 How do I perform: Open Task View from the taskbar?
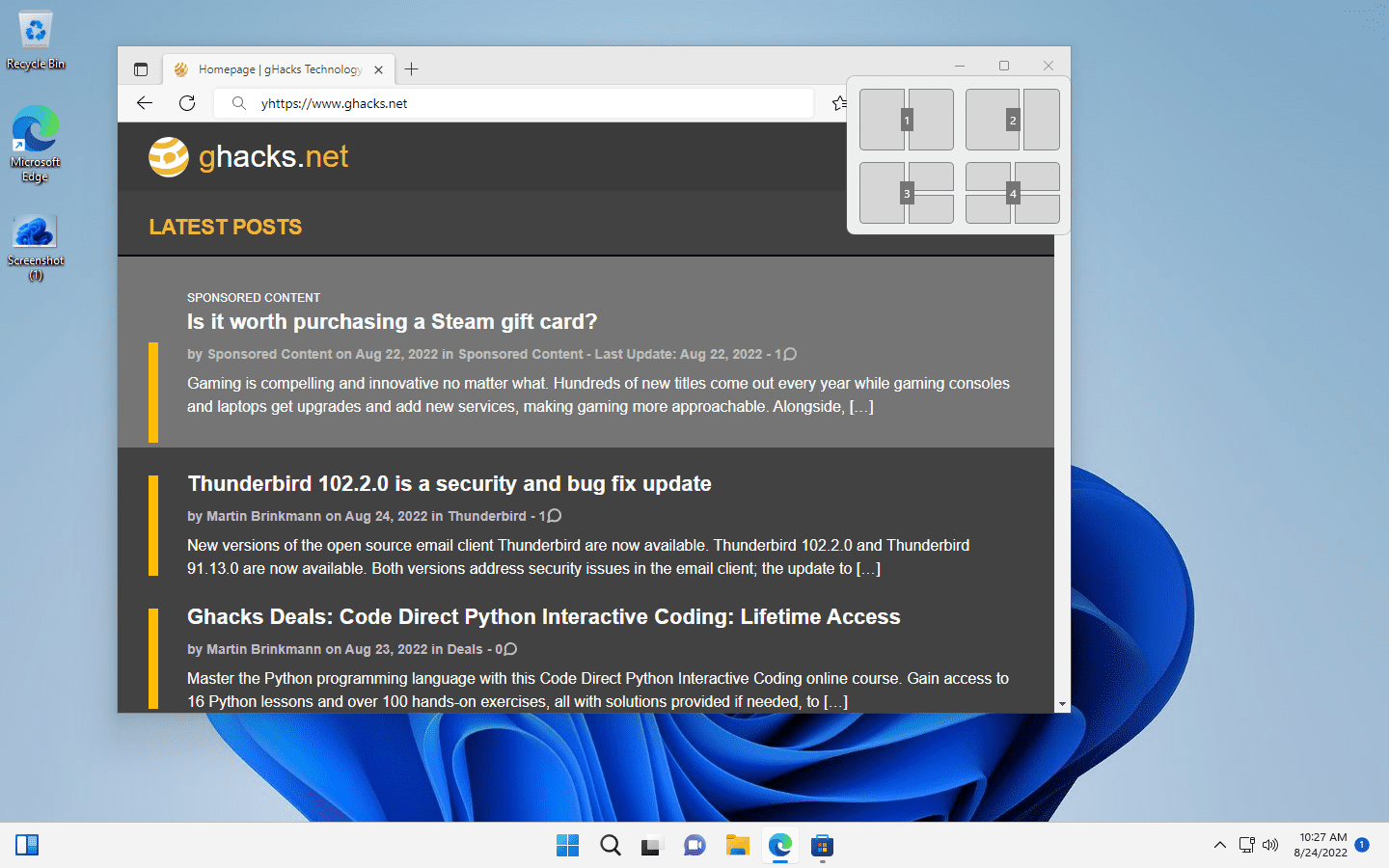point(652,845)
